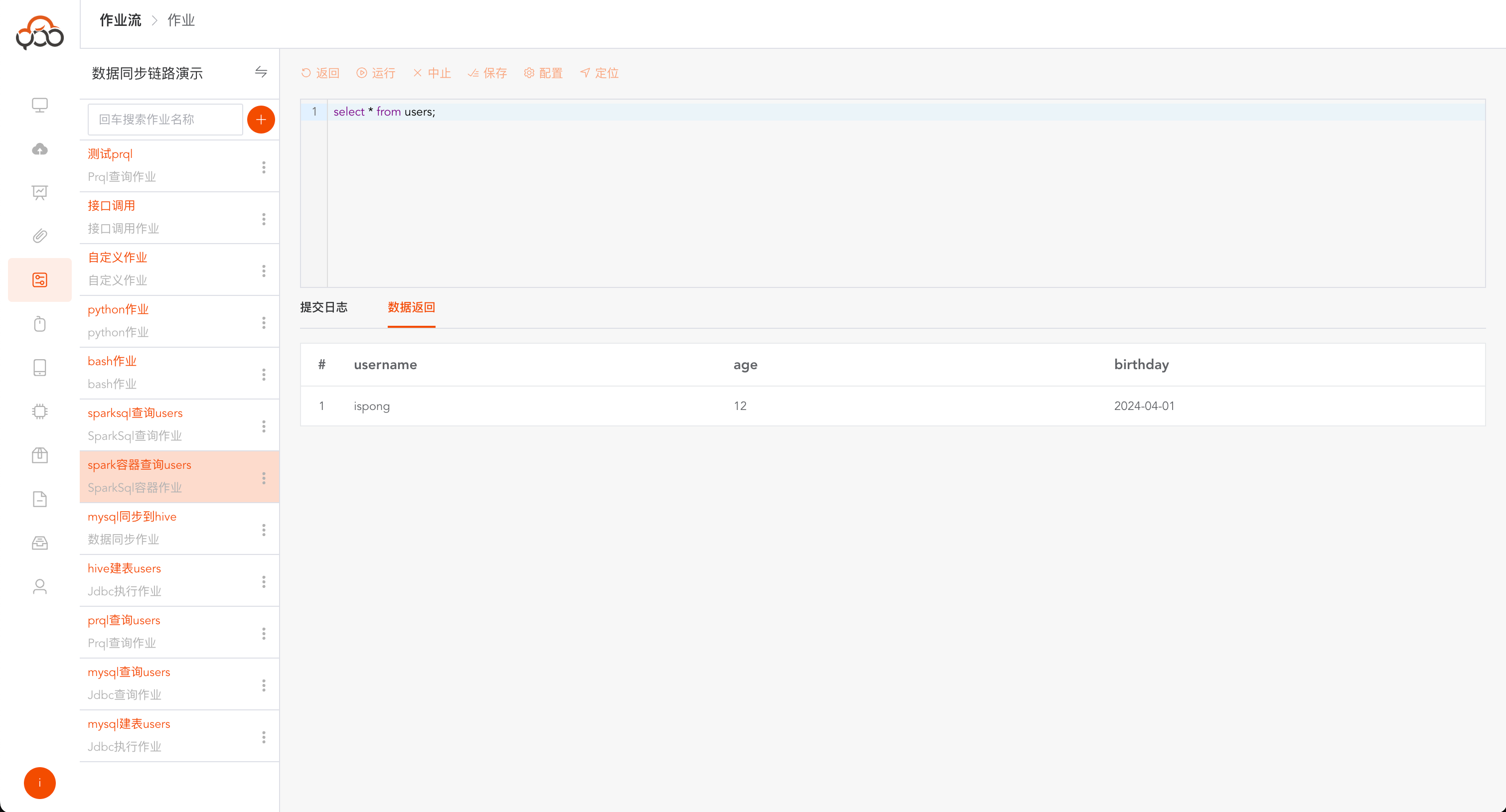This screenshot has width=1506, height=812.
Task: Open the paperclip attachment sidebar icon
Action: pyautogui.click(x=40, y=236)
